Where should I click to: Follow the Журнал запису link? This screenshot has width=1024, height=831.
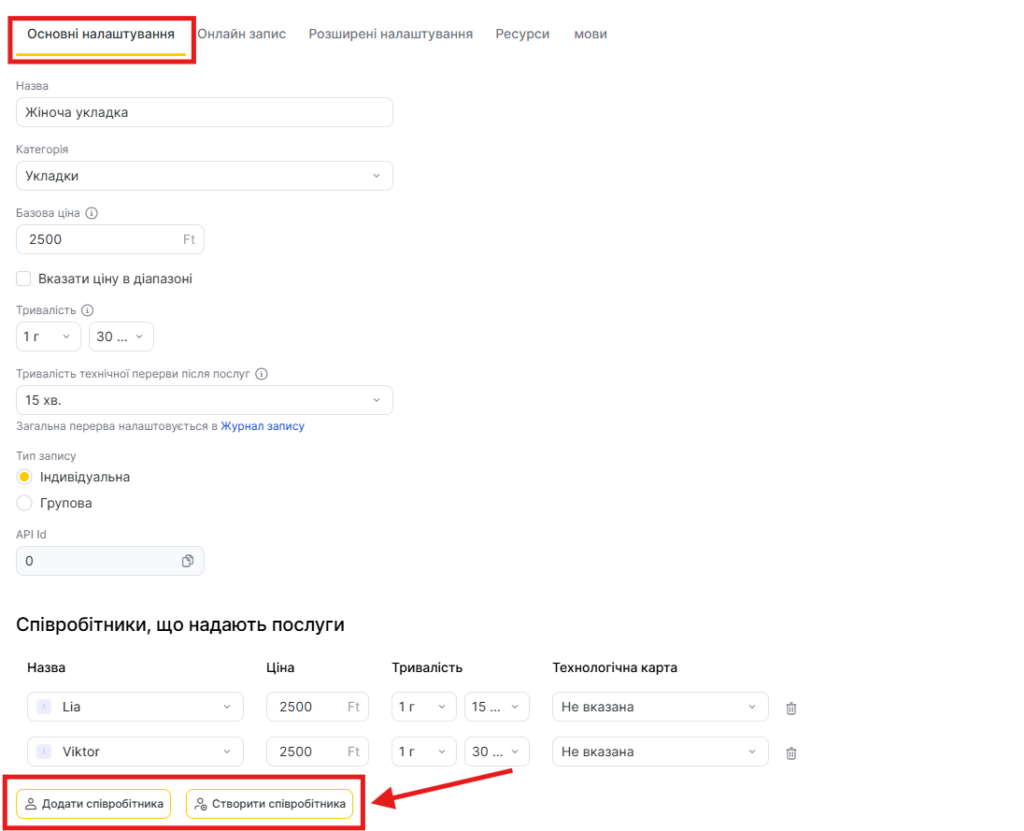(x=262, y=426)
